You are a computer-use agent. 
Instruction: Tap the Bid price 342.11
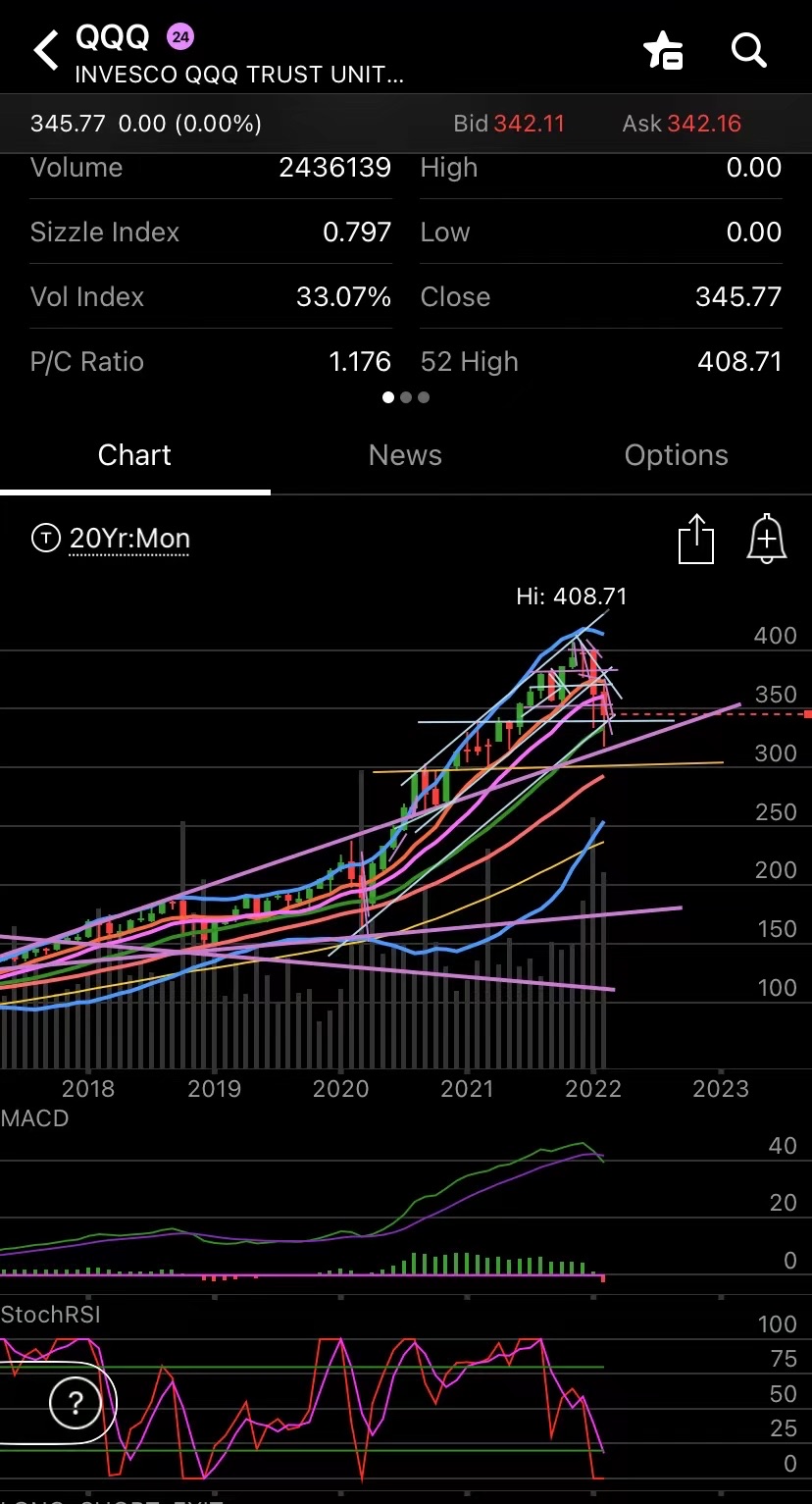(x=530, y=124)
